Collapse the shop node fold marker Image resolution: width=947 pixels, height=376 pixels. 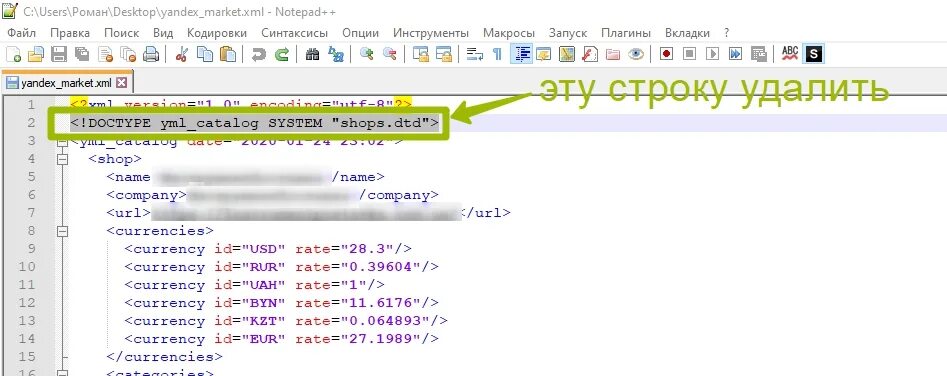pyautogui.click(x=62, y=159)
